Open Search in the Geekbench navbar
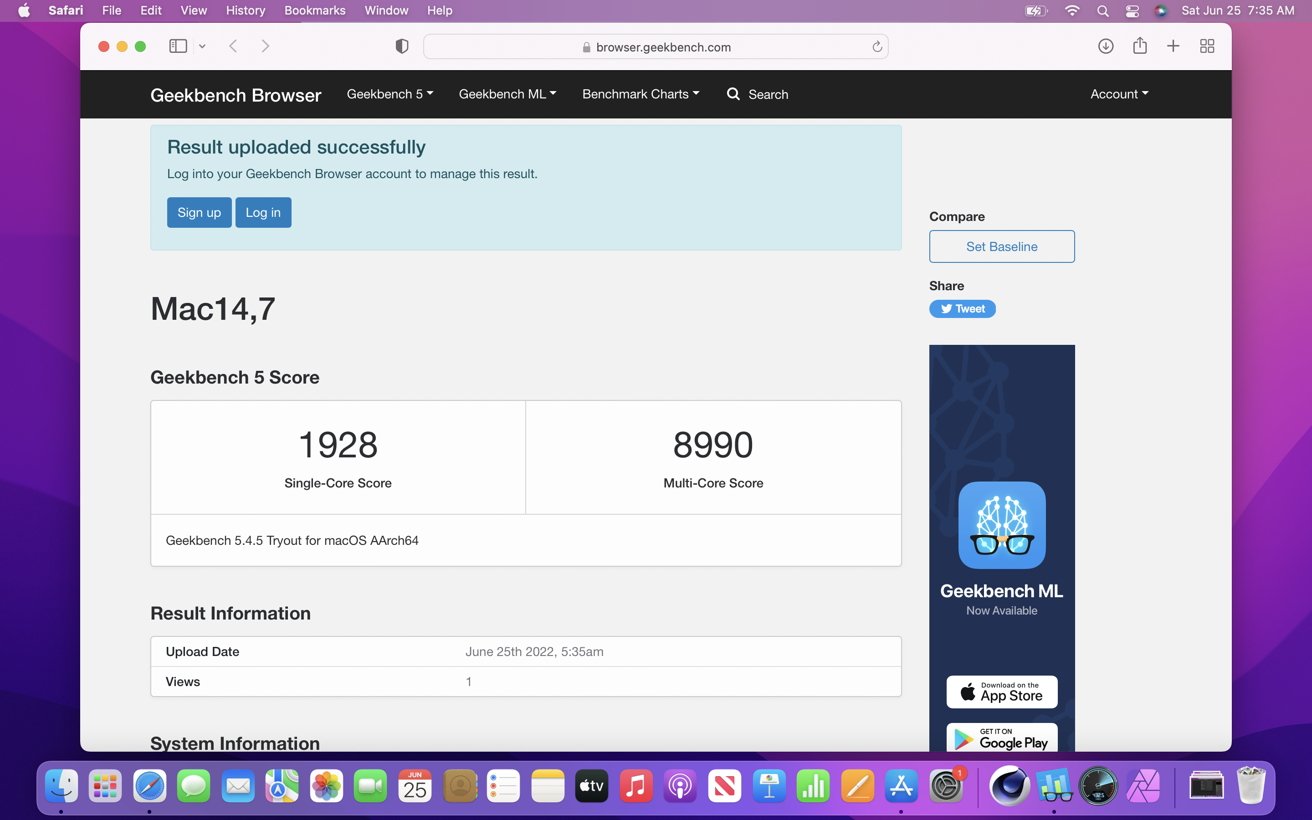This screenshot has height=820, width=1312. (757, 94)
